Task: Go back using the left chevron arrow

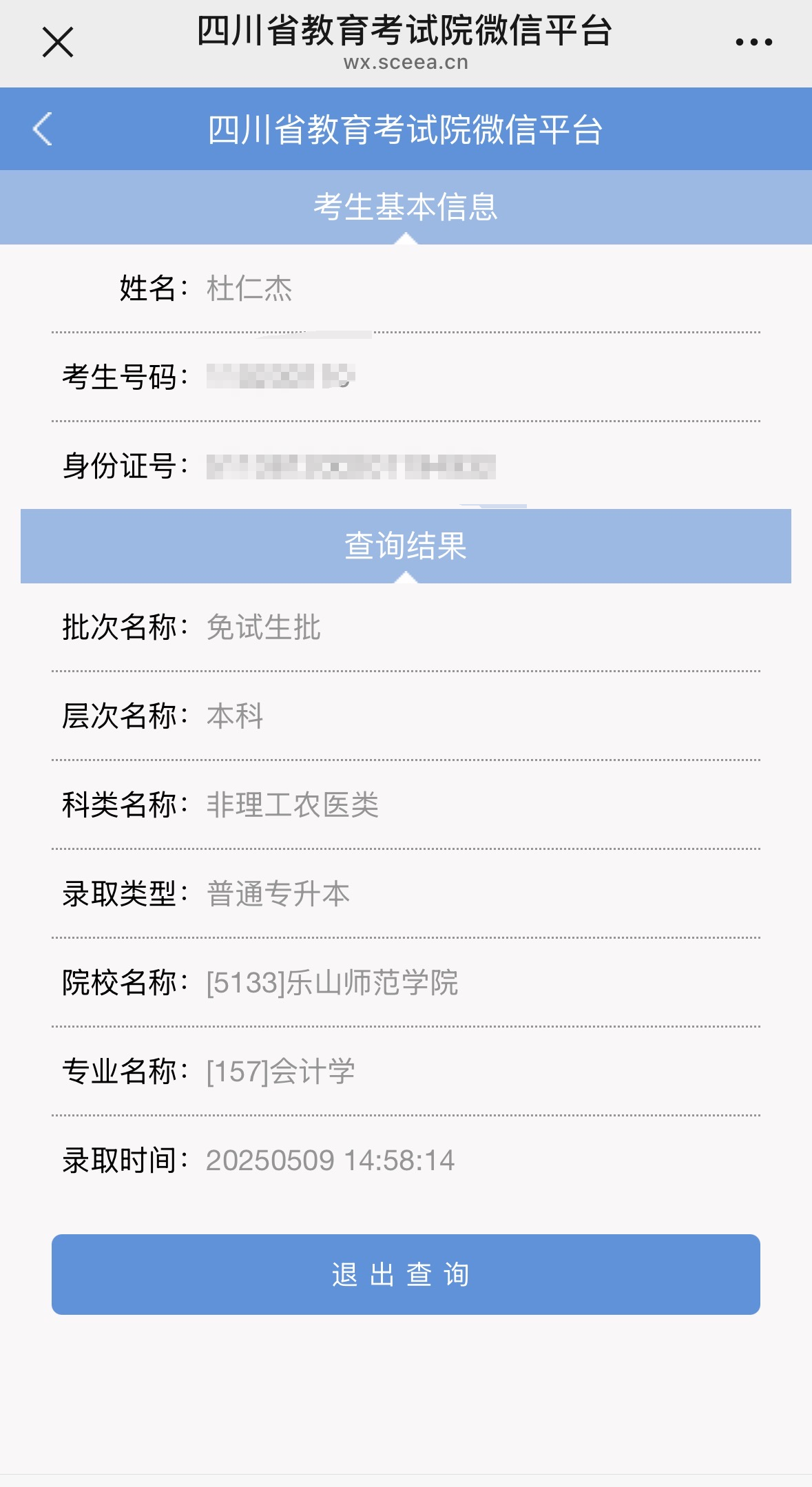Action: point(43,129)
